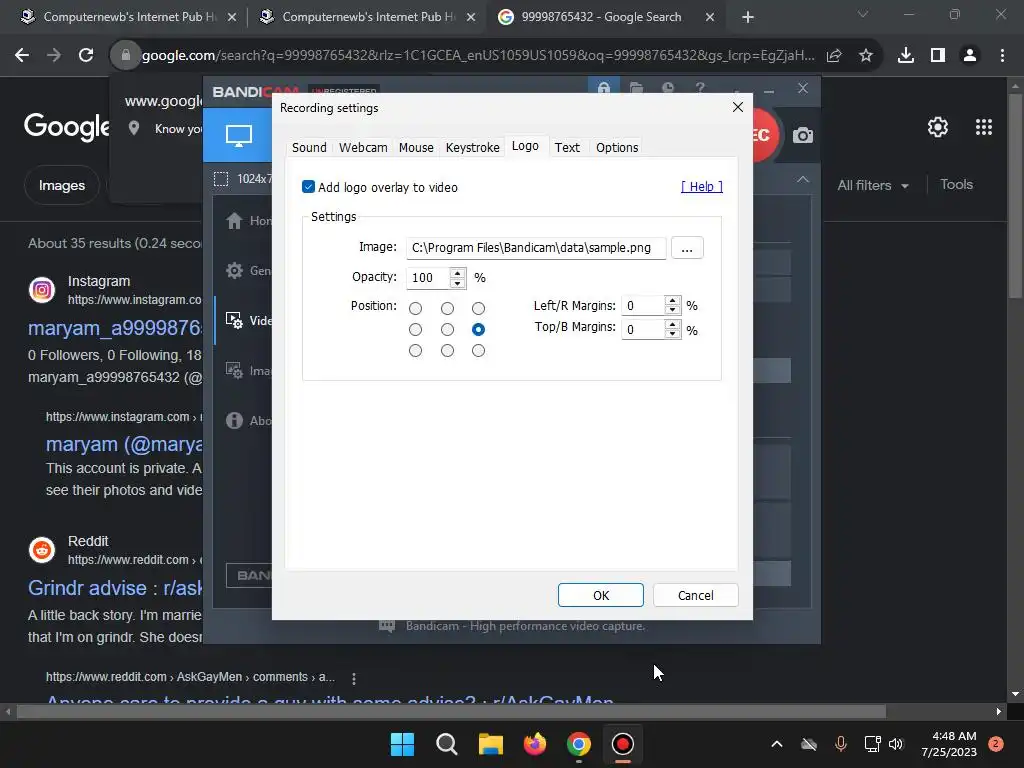Select the Text tab
The width and height of the screenshot is (1024, 768).
click(567, 148)
